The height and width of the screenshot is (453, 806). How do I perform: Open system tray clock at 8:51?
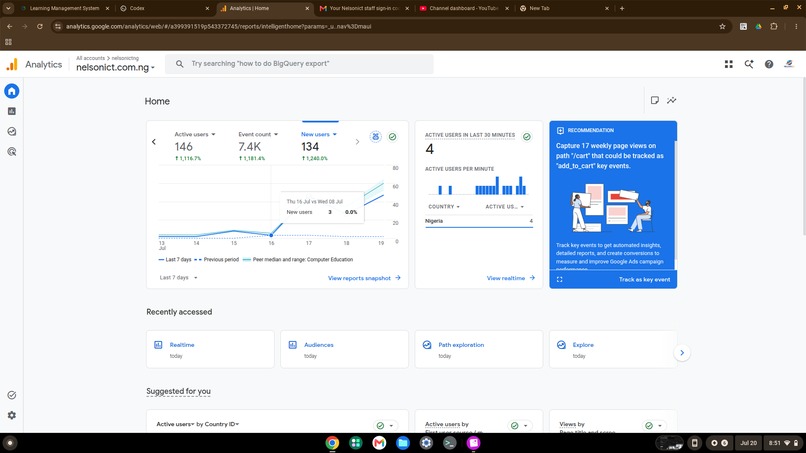[x=783, y=443]
